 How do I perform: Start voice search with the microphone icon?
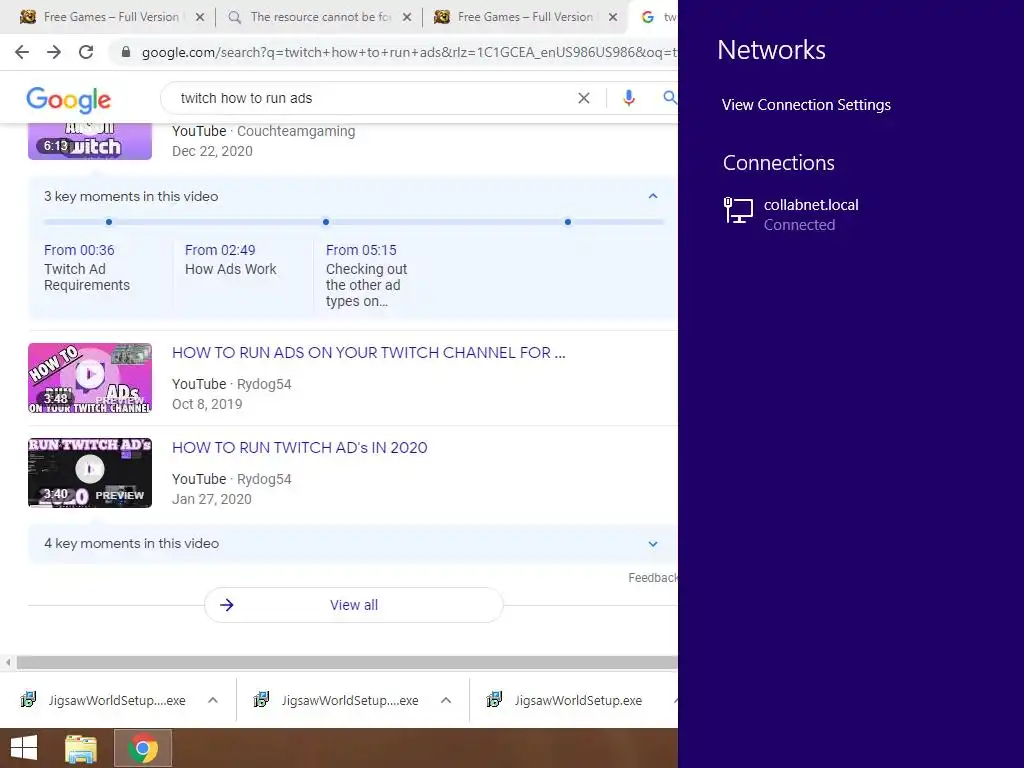click(629, 98)
